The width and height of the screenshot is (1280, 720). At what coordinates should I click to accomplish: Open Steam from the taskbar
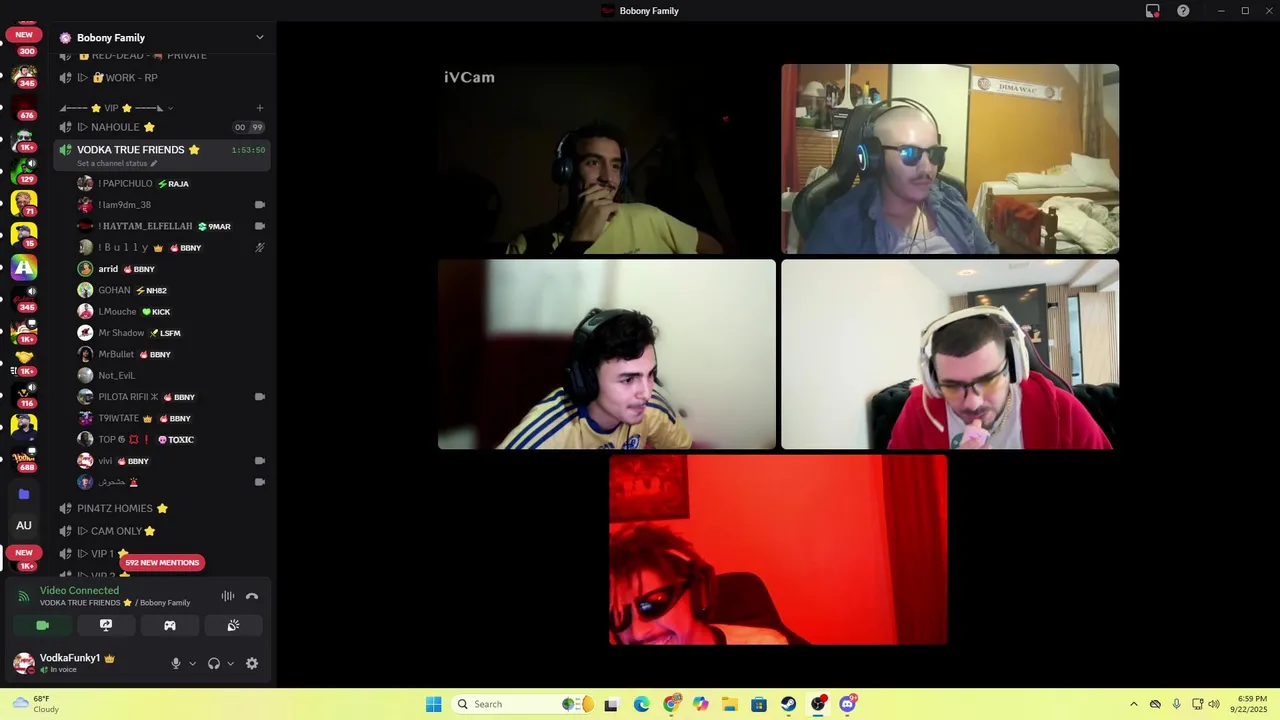pos(788,704)
